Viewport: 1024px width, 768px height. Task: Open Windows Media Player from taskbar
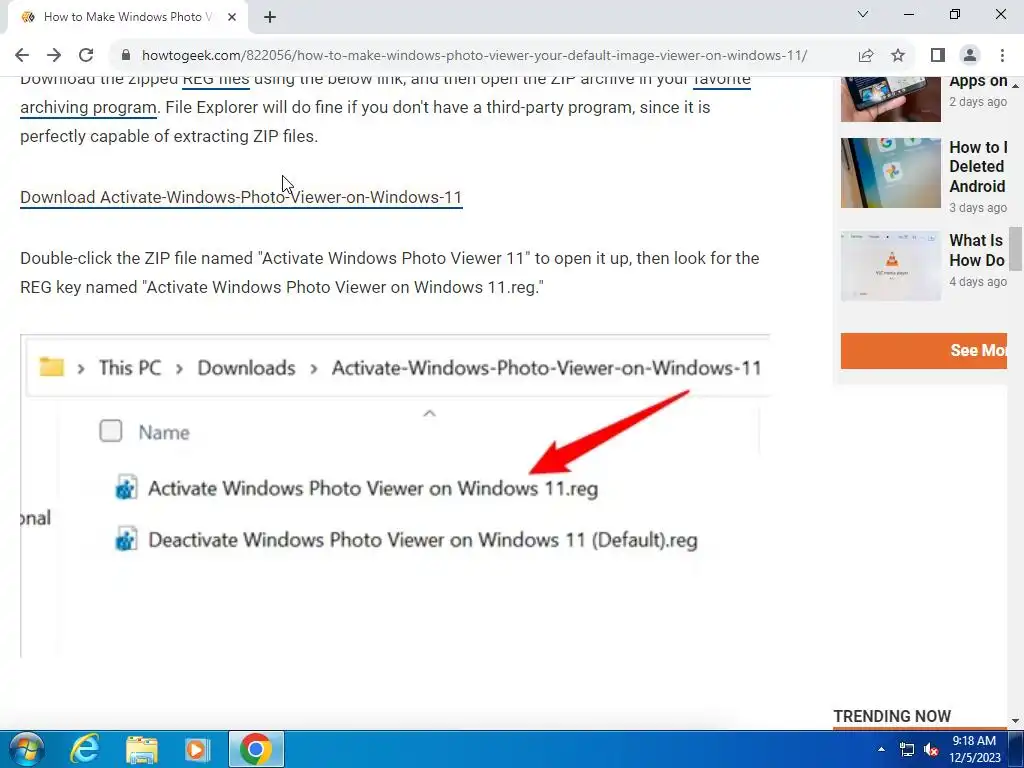(197, 749)
